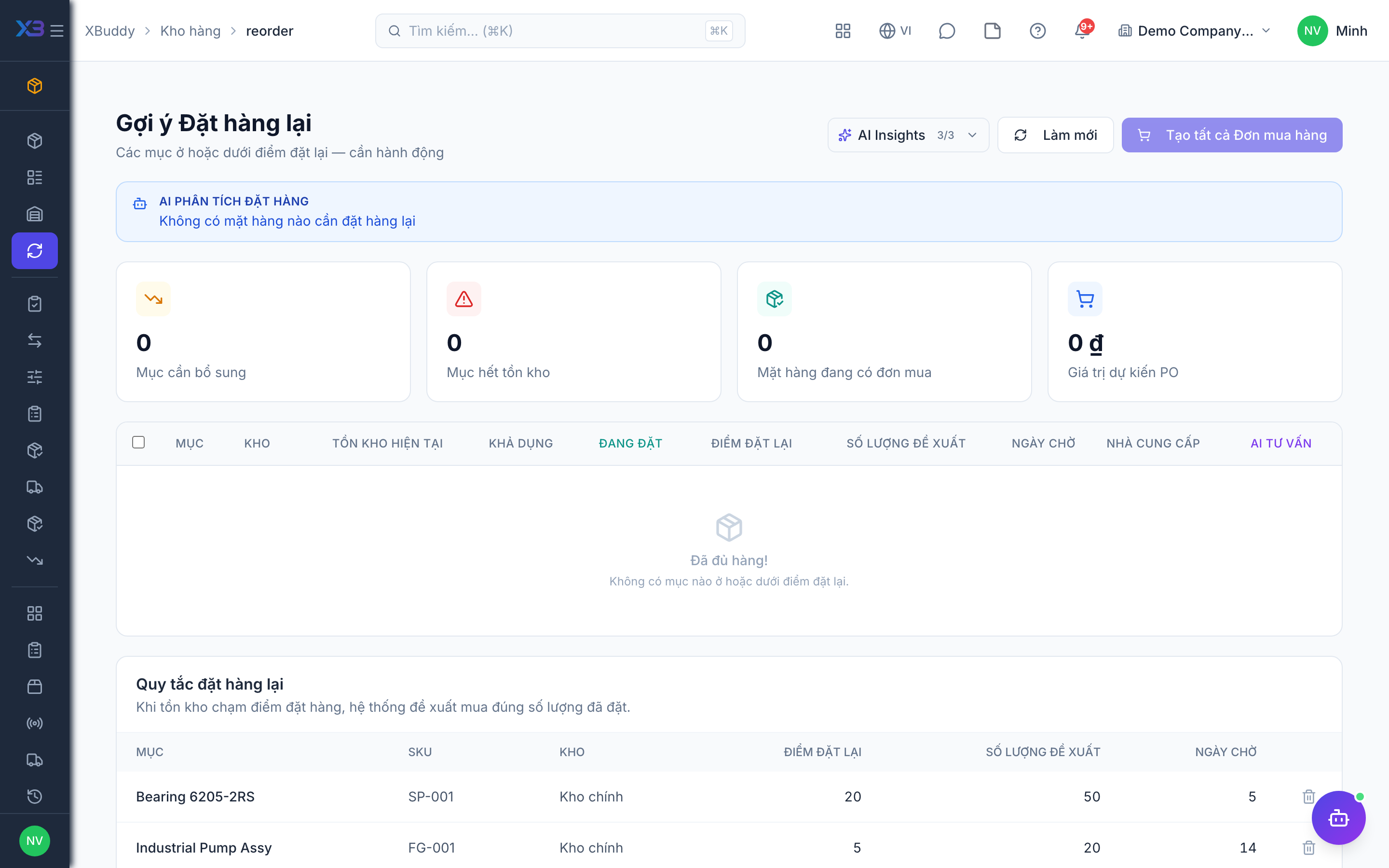This screenshot has height=868, width=1389.
Task: Open the hamburger menu next to the logo
Action: pyautogui.click(x=57, y=30)
